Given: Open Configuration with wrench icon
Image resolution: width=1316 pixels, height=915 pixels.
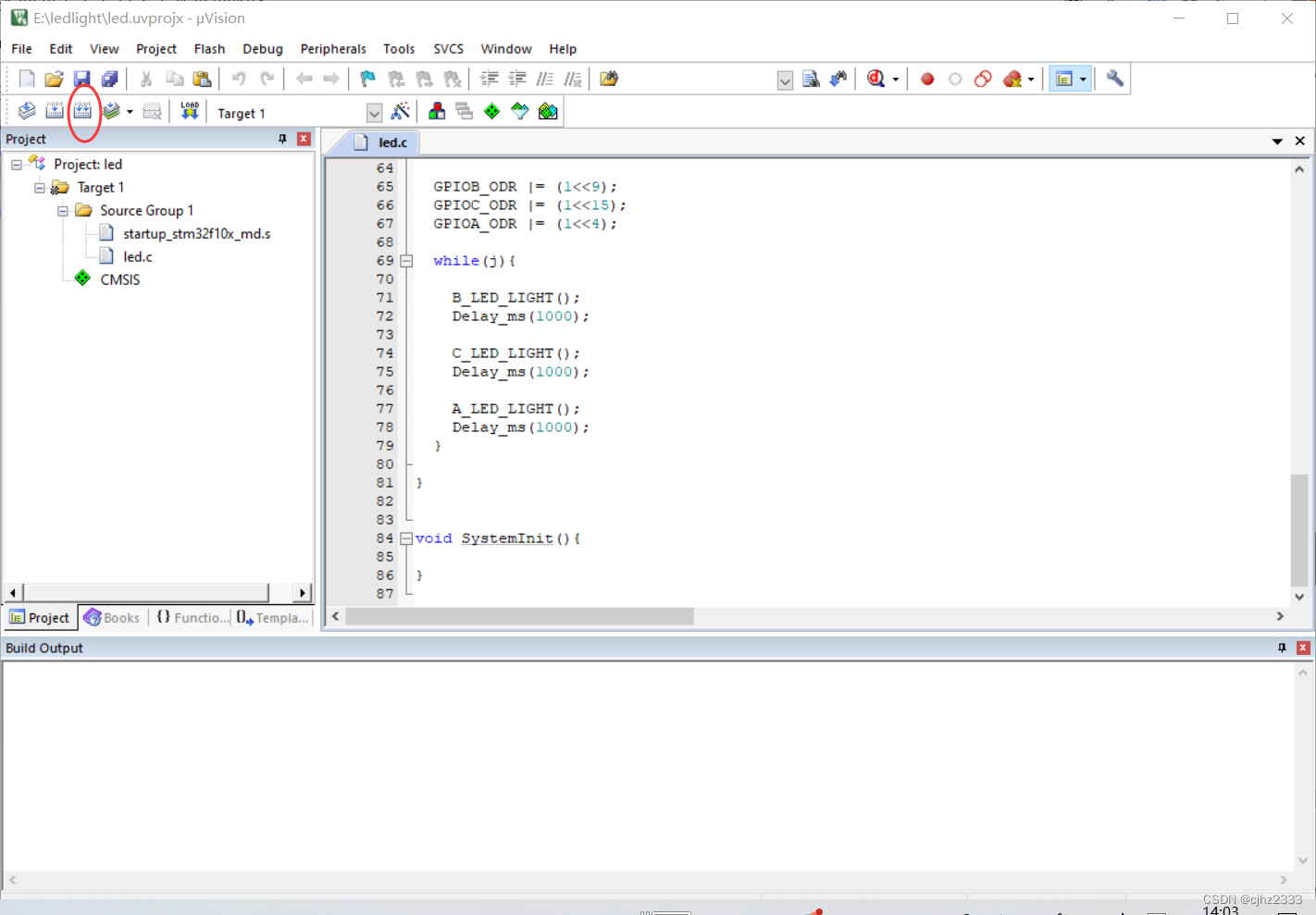Looking at the screenshot, I should (1115, 80).
